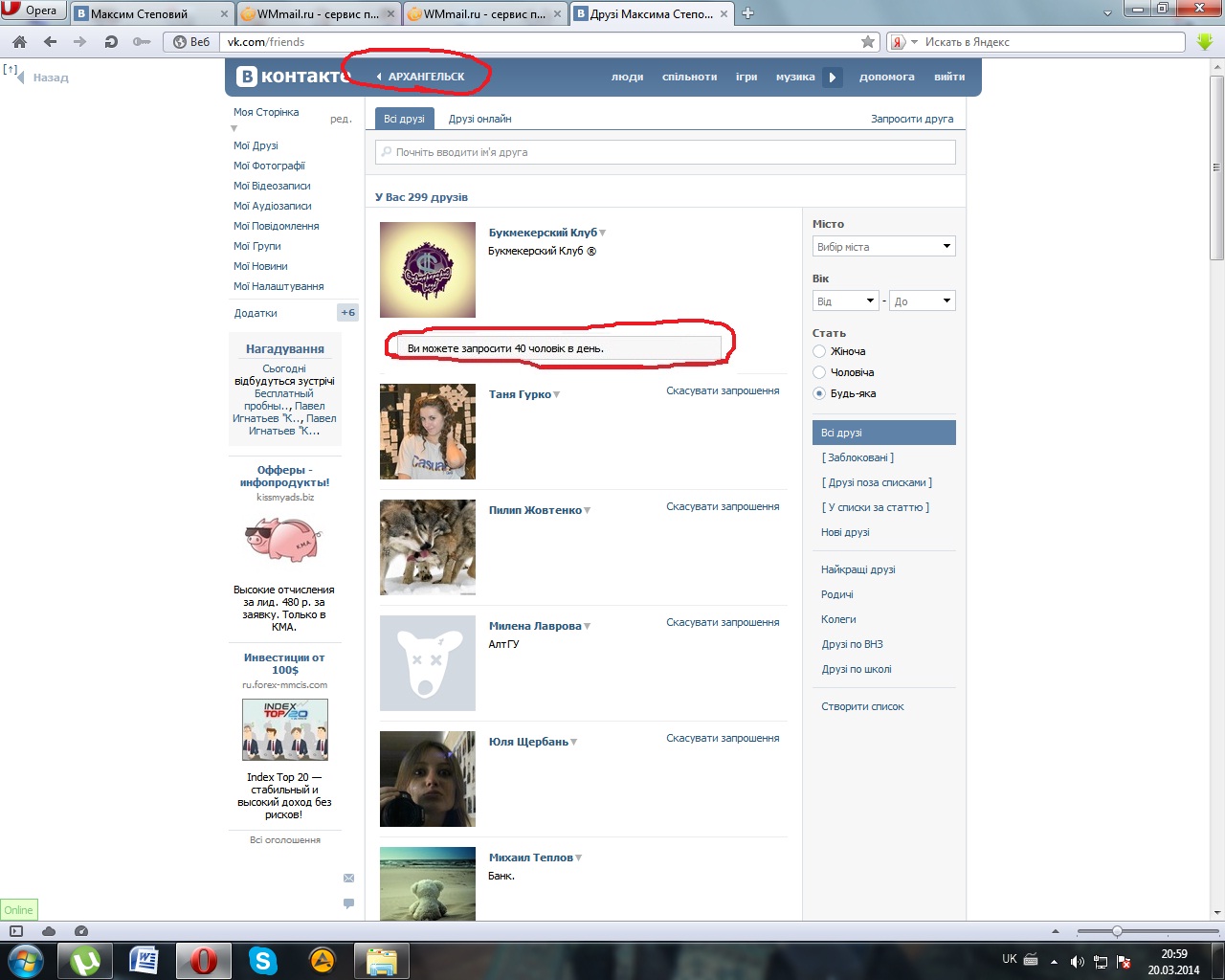Expand the arrow next to Милена Лаврова
Viewport: 1225px width, 980px height.
pyautogui.click(x=588, y=627)
